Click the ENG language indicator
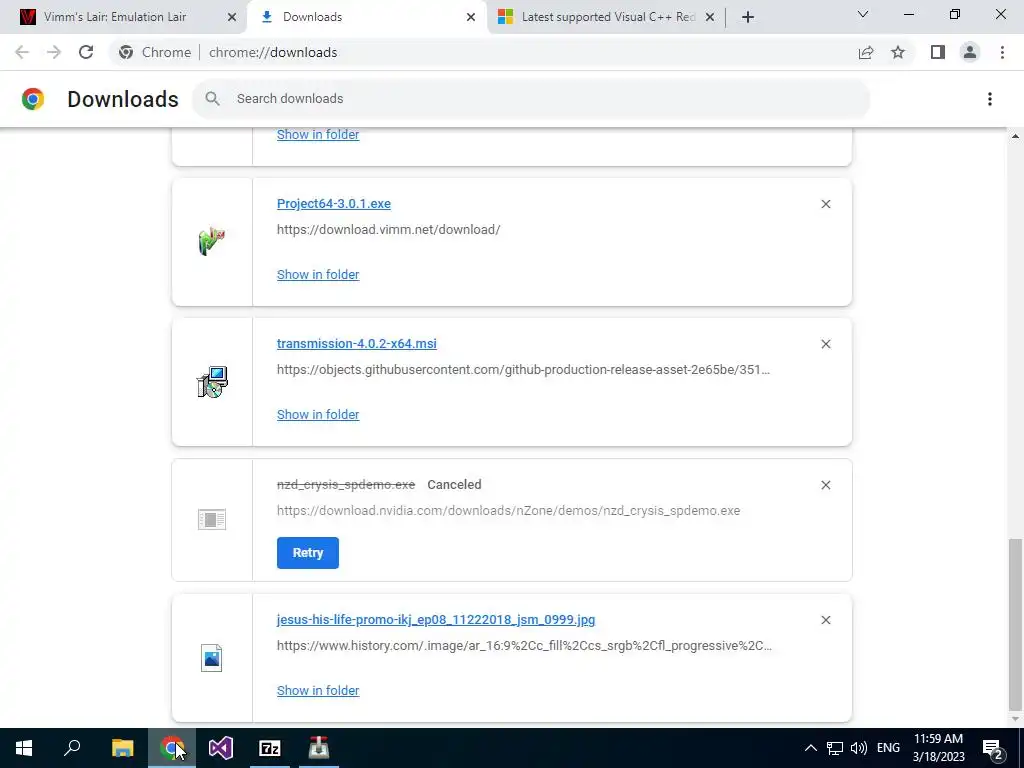This screenshot has width=1024, height=768. (888, 748)
